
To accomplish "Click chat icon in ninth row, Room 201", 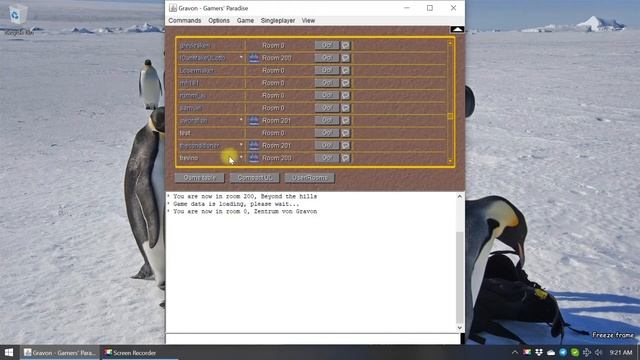I will coord(346,145).
